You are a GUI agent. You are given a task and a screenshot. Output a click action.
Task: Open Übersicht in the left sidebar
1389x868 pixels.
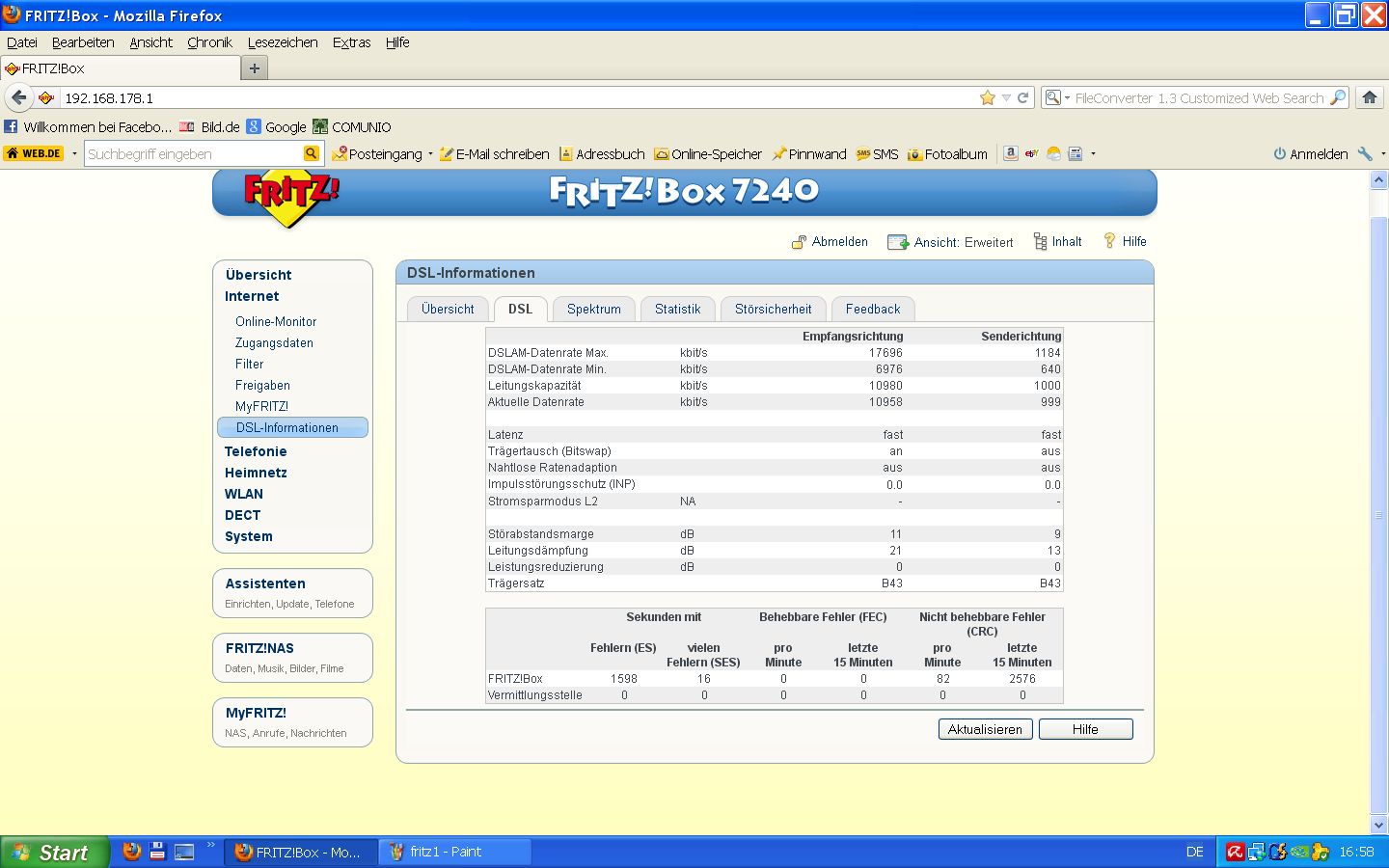coord(259,275)
